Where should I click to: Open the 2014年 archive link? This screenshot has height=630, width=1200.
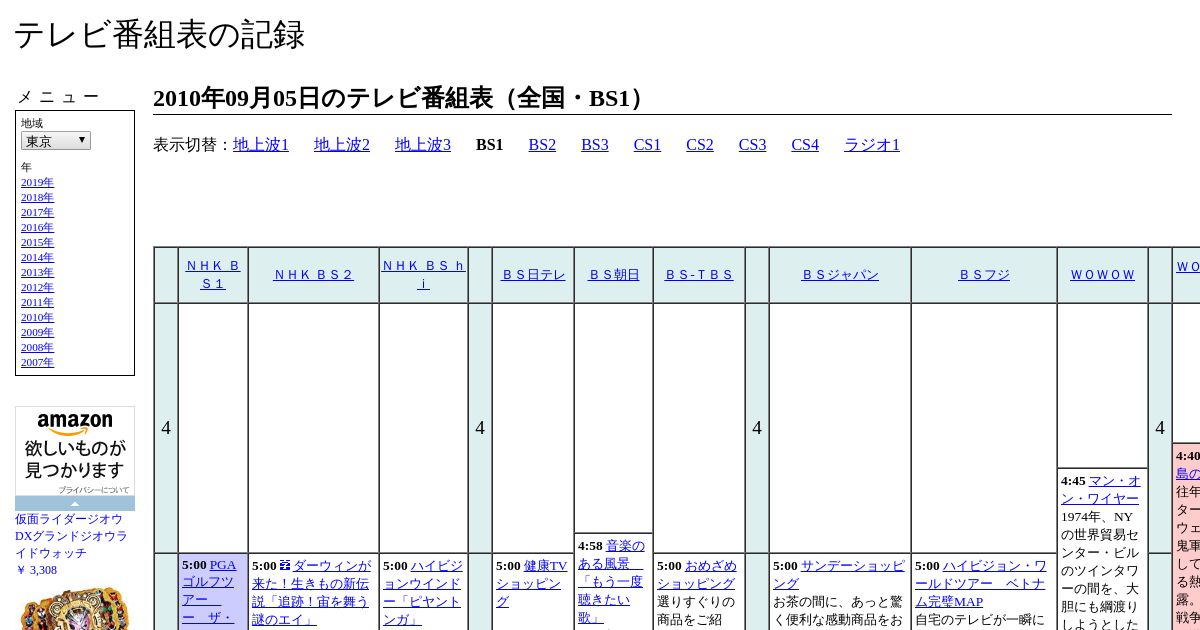(x=37, y=258)
